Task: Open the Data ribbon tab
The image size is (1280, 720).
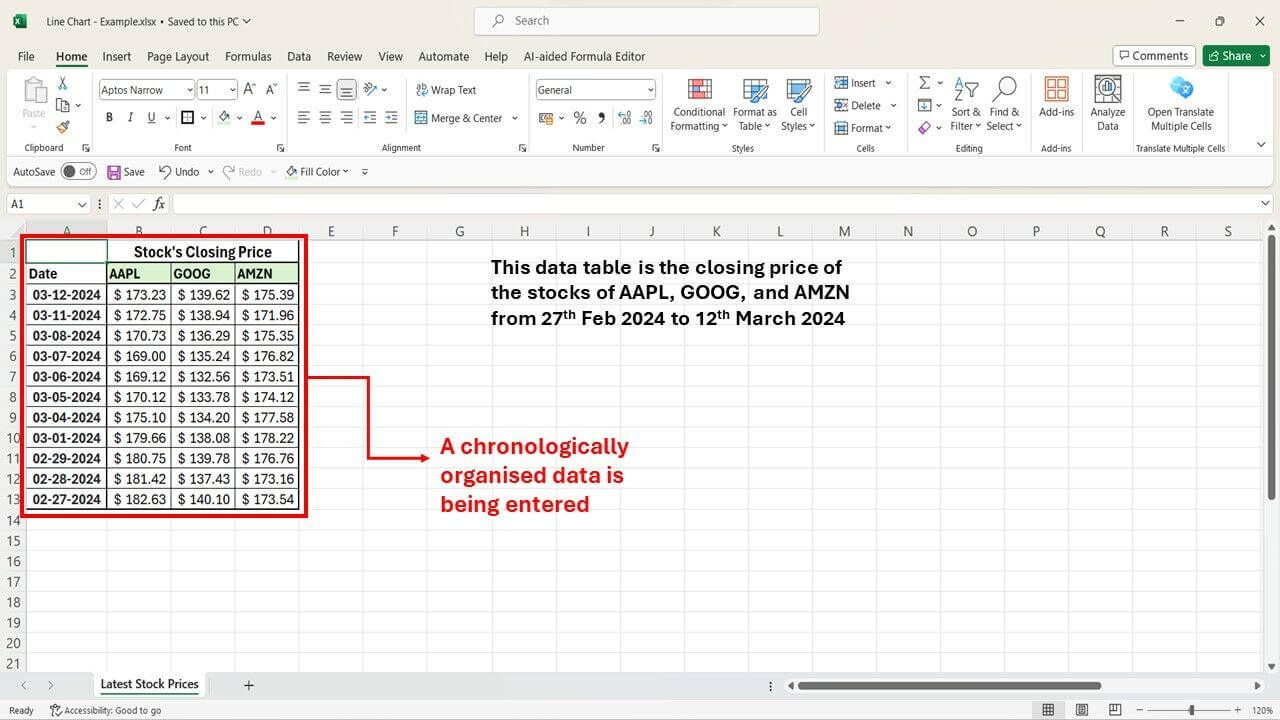Action: click(299, 57)
